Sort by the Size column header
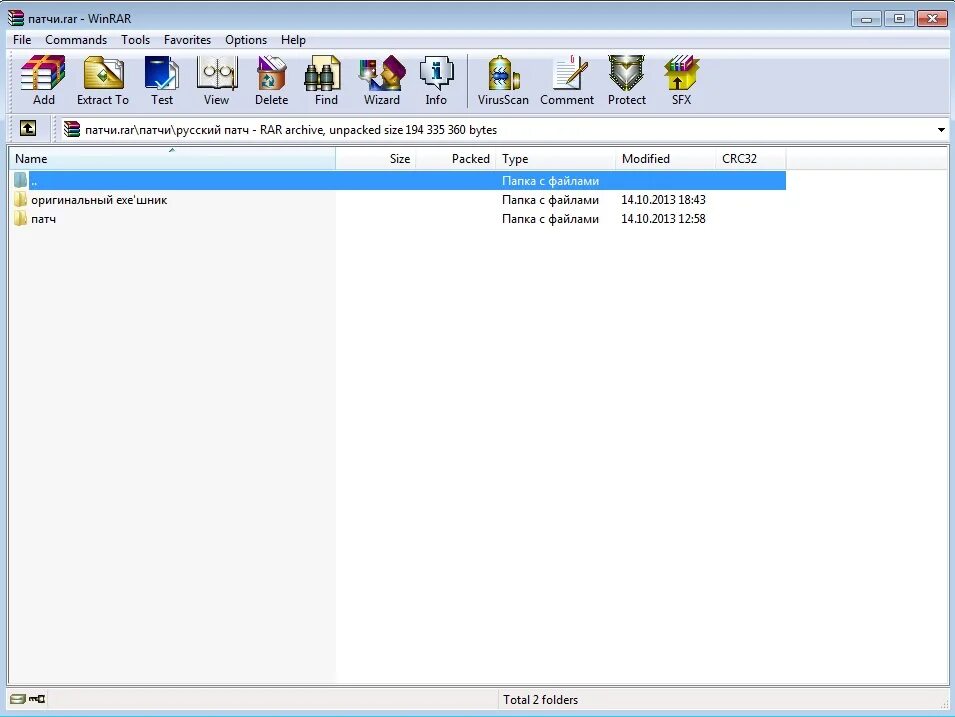The height and width of the screenshot is (717, 955). click(x=375, y=158)
